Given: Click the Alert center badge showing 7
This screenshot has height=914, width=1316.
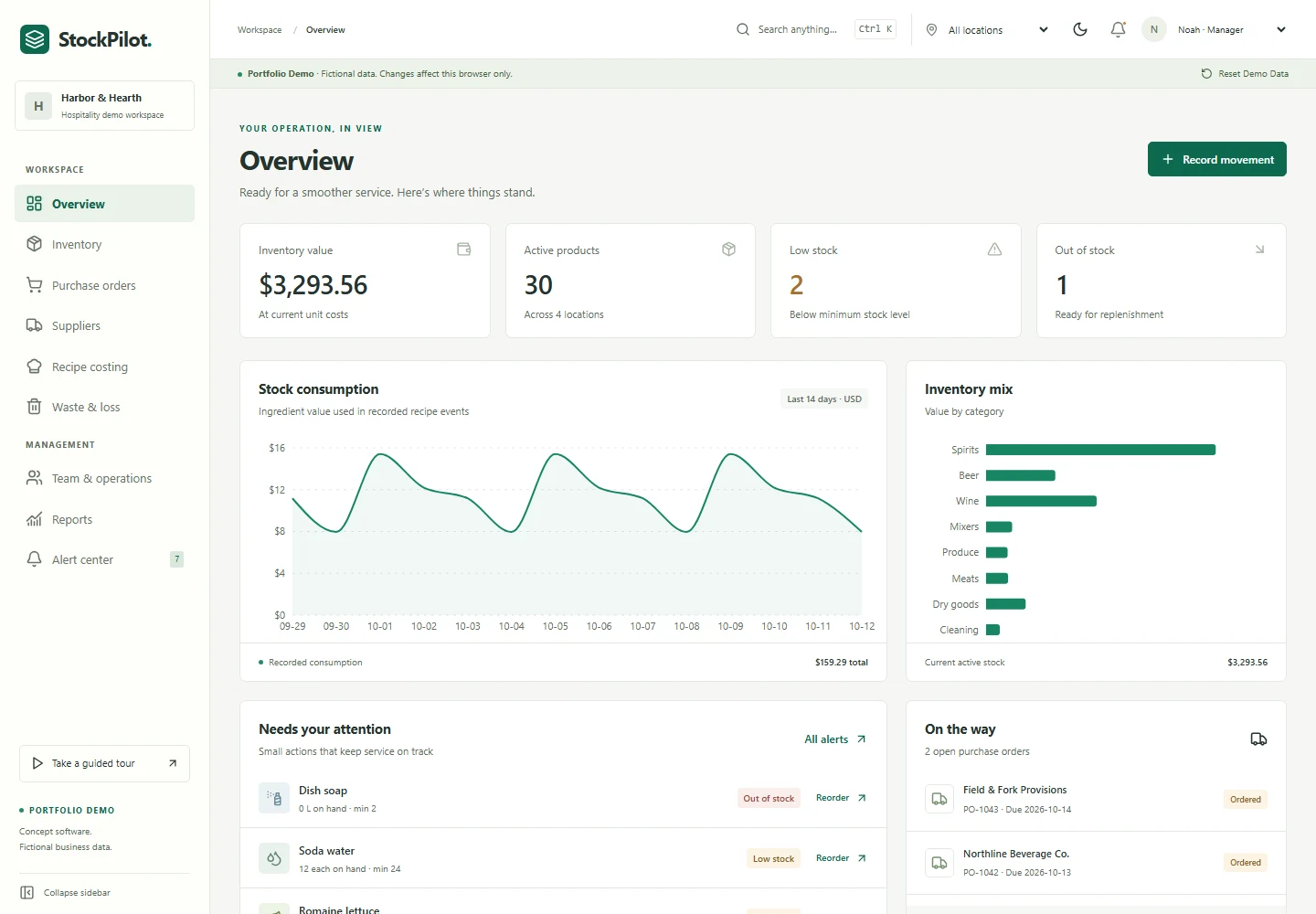Looking at the screenshot, I should pos(177,559).
